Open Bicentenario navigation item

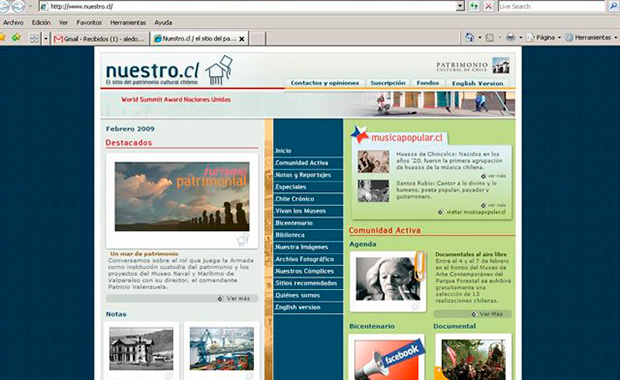(294, 223)
